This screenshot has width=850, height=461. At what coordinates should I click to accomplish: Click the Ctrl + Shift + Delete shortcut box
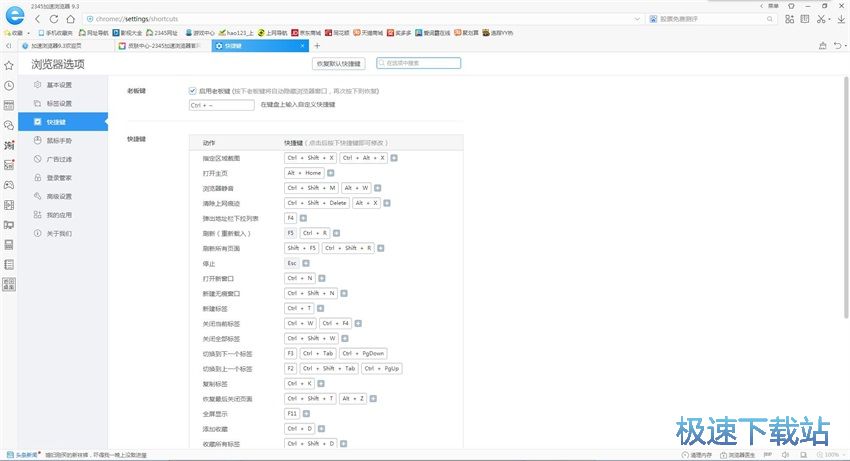point(317,203)
